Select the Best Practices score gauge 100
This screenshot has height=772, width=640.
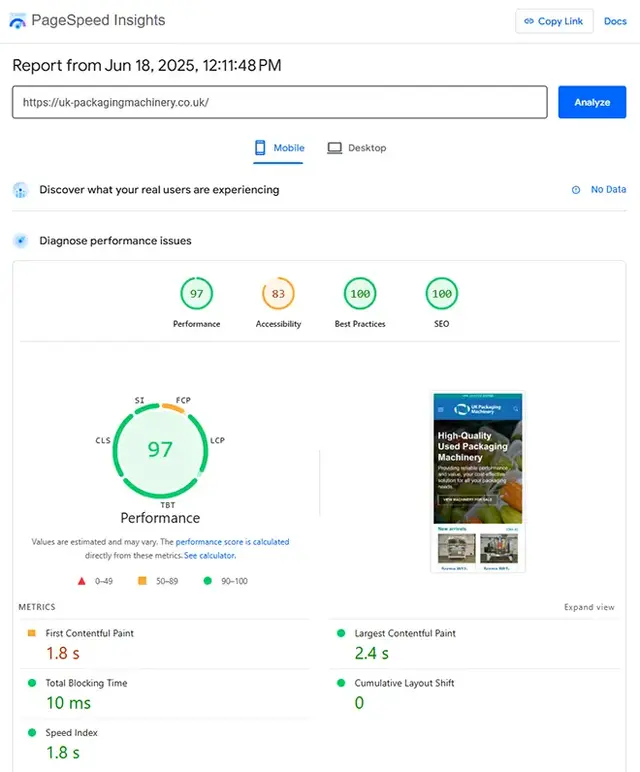click(x=360, y=293)
